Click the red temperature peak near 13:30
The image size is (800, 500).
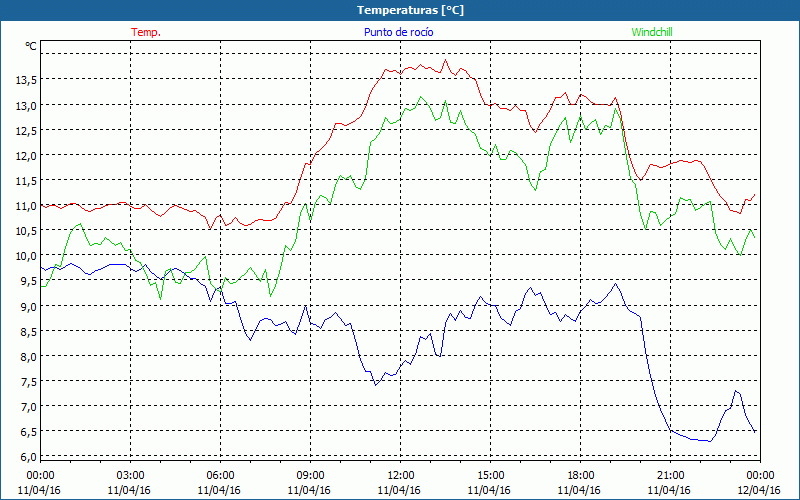[x=445, y=60]
